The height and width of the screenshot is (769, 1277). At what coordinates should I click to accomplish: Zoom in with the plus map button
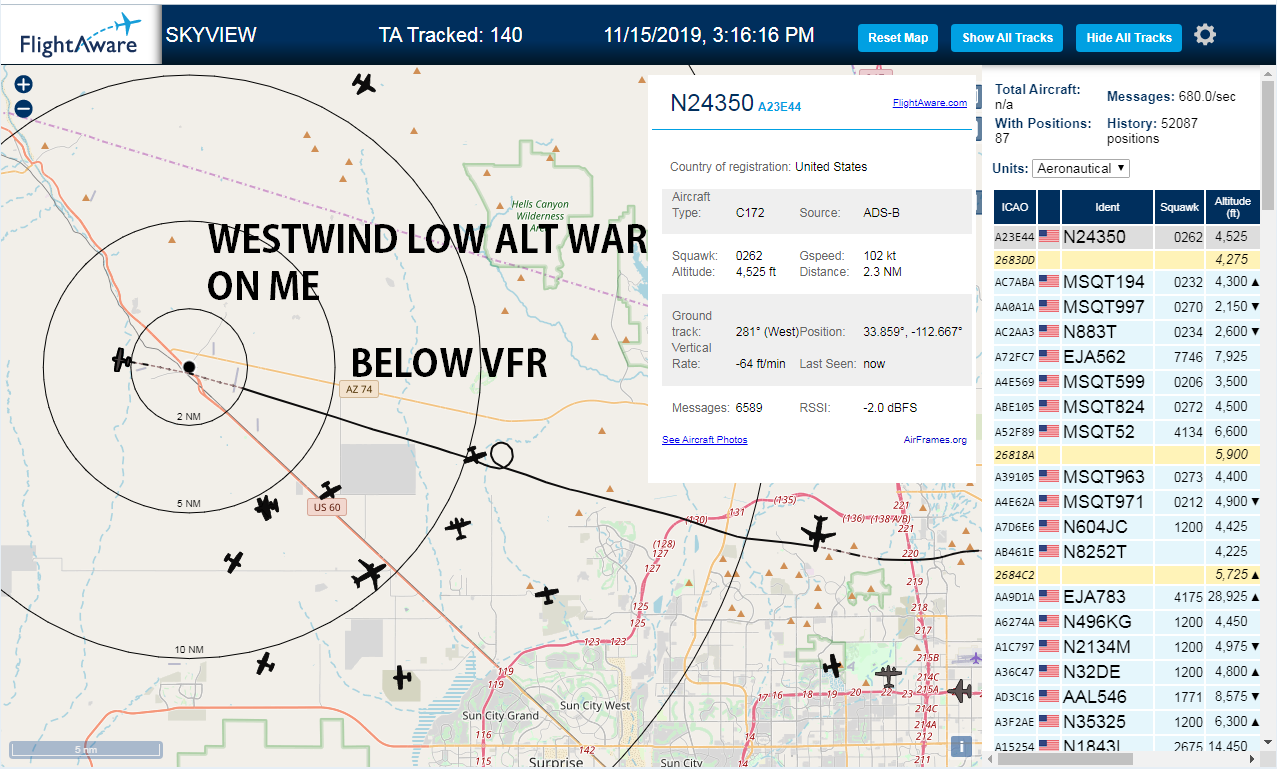coord(24,86)
